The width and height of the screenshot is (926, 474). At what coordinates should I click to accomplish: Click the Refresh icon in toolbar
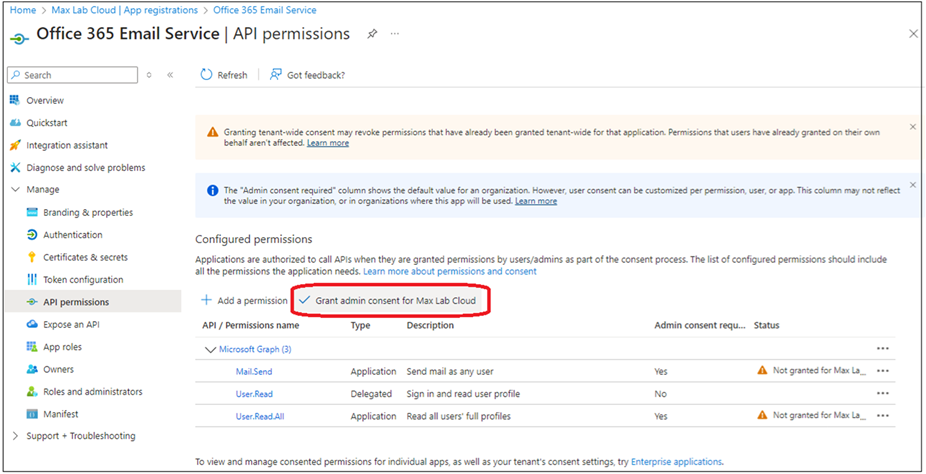(206, 75)
